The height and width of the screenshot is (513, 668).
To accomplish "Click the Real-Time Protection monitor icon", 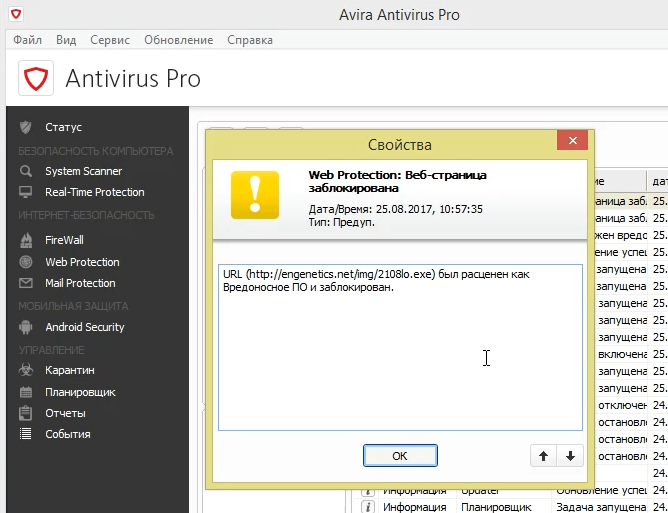I will (26, 192).
